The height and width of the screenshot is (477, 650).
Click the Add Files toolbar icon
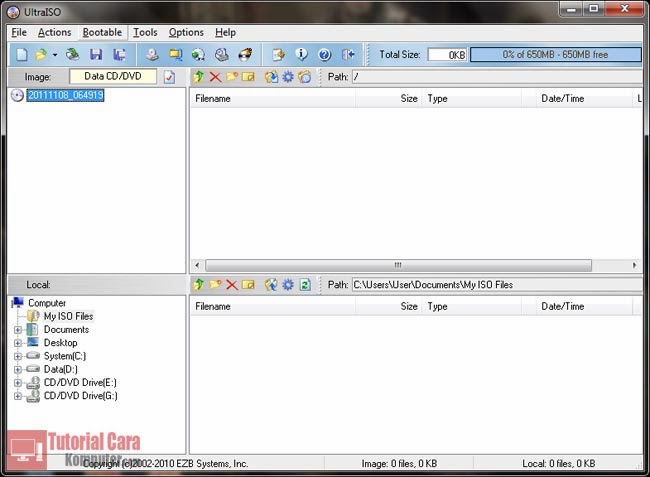[278, 55]
